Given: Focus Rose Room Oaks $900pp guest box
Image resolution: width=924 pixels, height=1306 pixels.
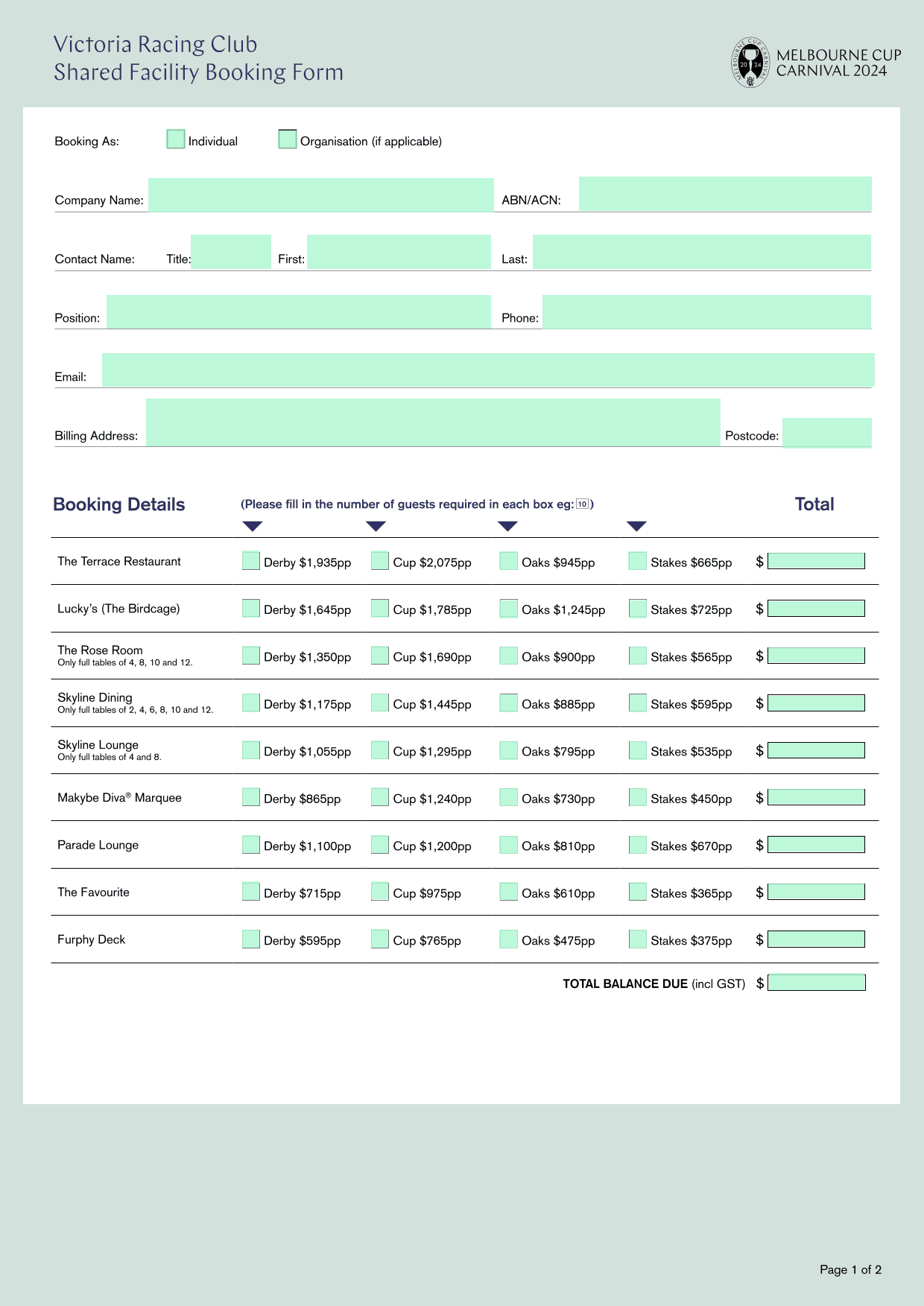Looking at the screenshot, I should [x=509, y=656].
